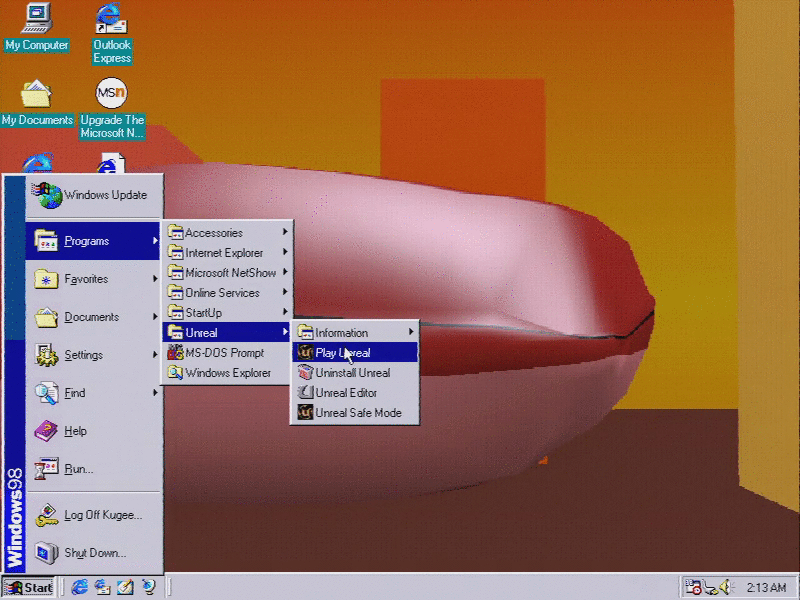Click Play Unreal in the submenu
800x600 pixels.
[x=355, y=353]
